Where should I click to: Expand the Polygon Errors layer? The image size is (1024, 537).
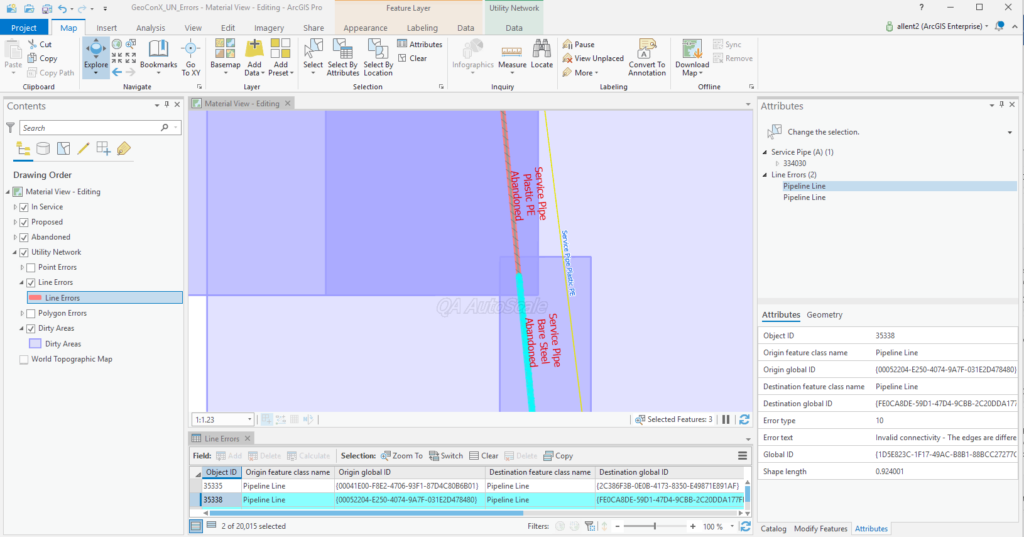point(22,314)
